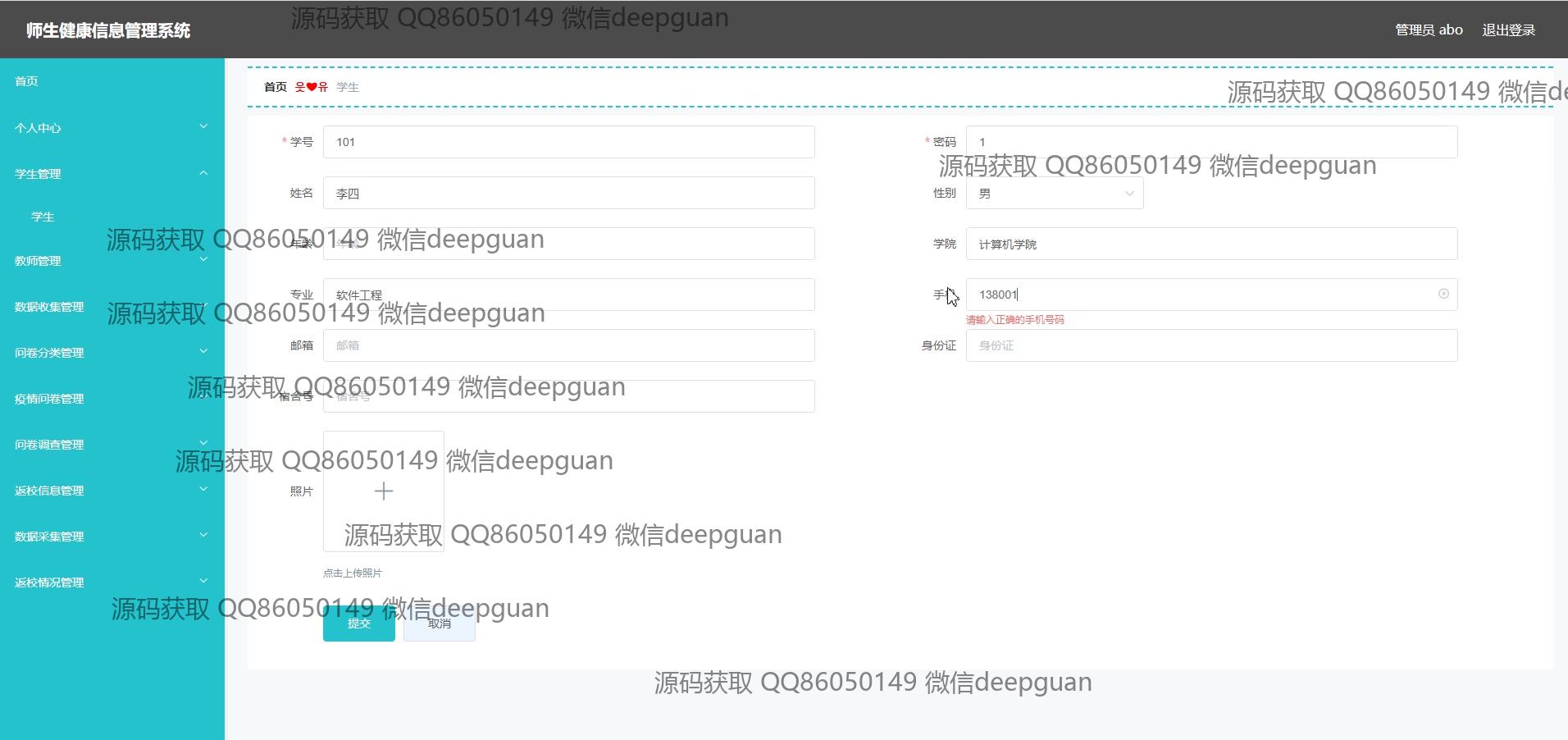
Task: Expand 返校情况管理 sidebar menu
Action: [x=112, y=582]
